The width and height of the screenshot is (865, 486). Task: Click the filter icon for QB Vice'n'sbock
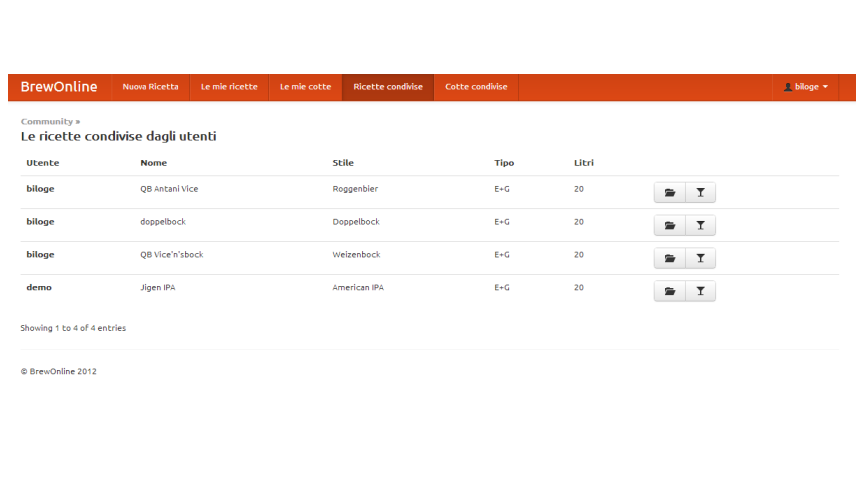click(x=700, y=258)
